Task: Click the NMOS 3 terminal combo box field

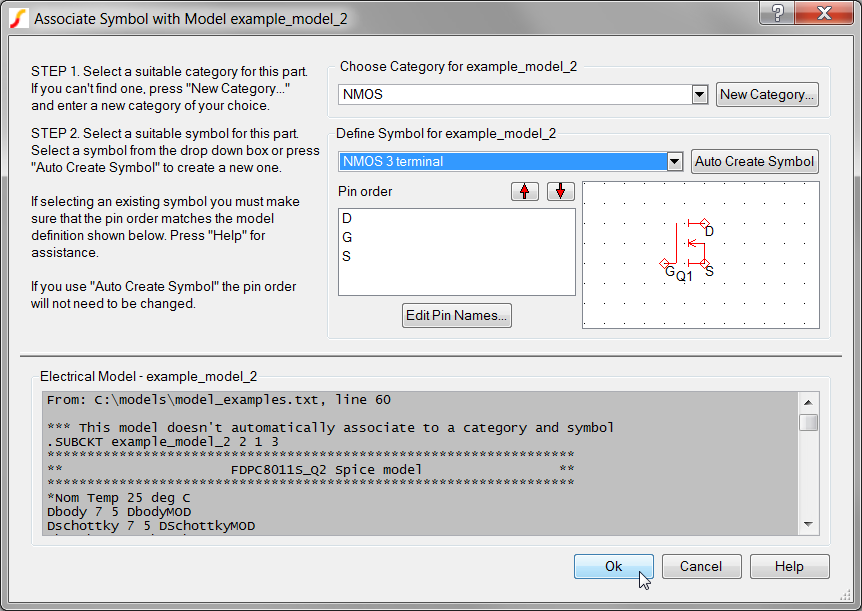Action: click(x=502, y=161)
